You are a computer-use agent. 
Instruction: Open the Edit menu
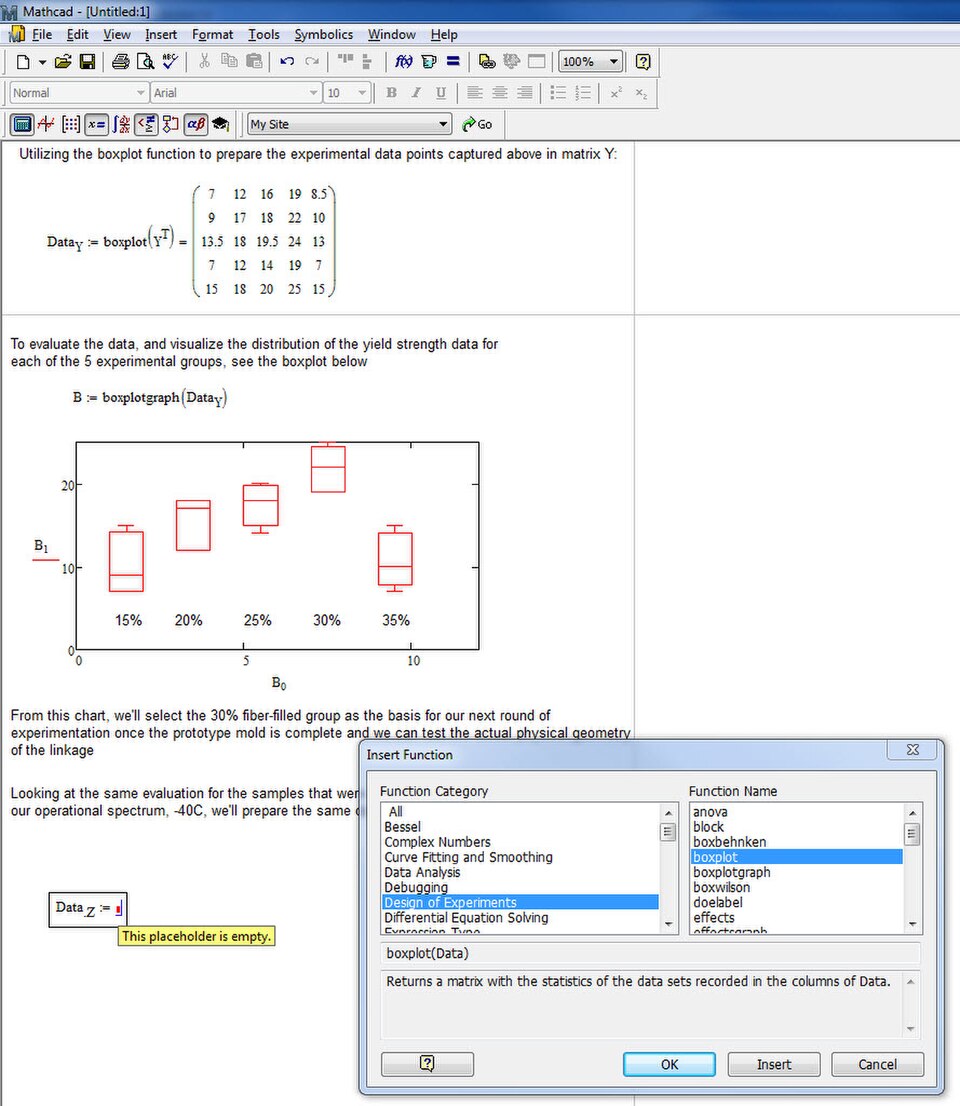click(x=78, y=35)
